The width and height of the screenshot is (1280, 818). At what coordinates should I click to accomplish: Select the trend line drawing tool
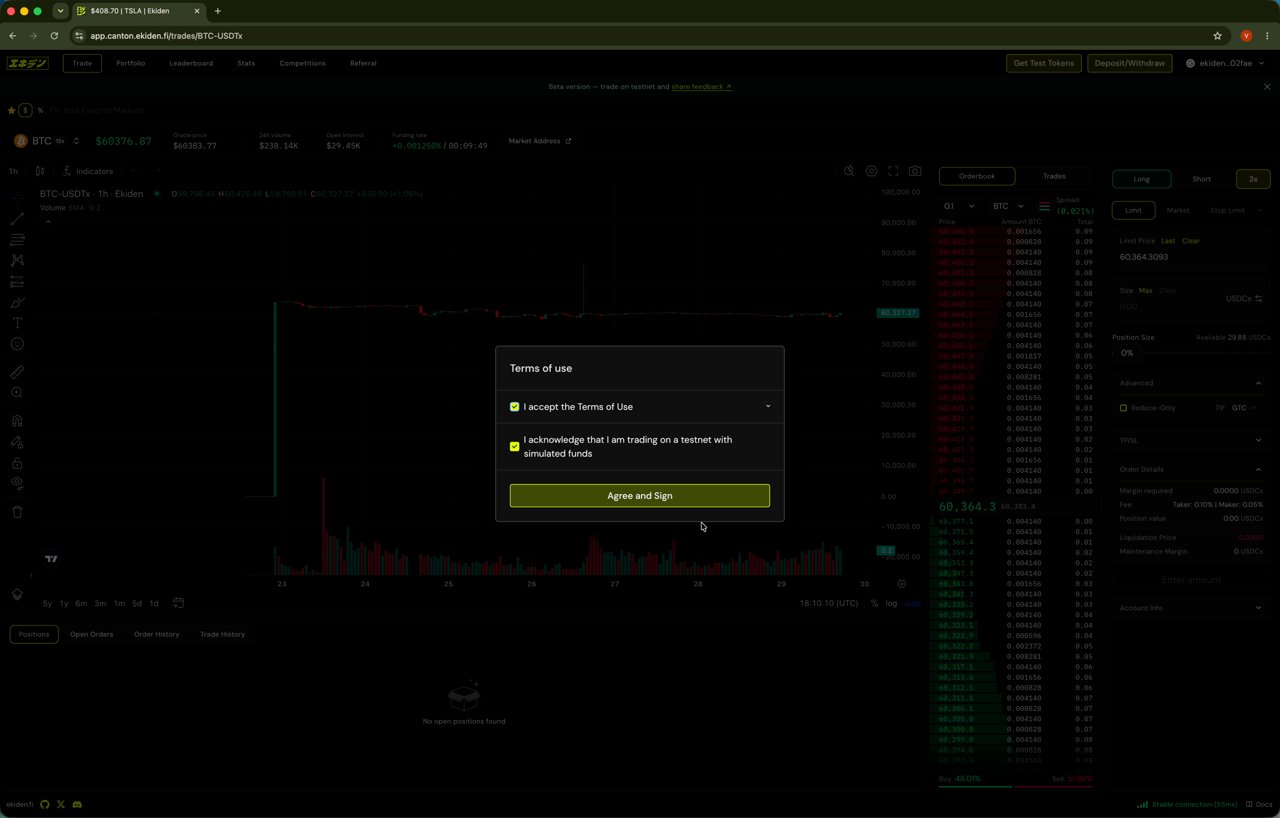tap(17, 218)
